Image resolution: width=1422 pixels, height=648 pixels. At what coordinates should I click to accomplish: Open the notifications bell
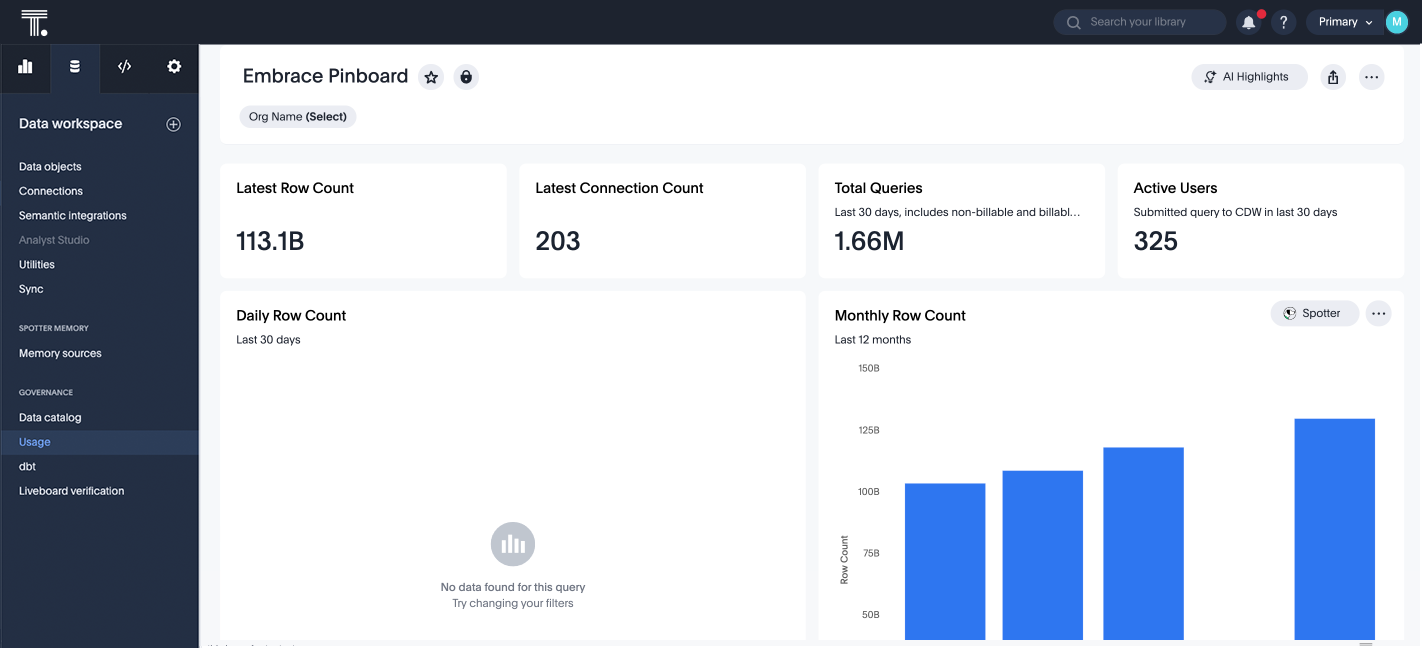[1248, 22]
